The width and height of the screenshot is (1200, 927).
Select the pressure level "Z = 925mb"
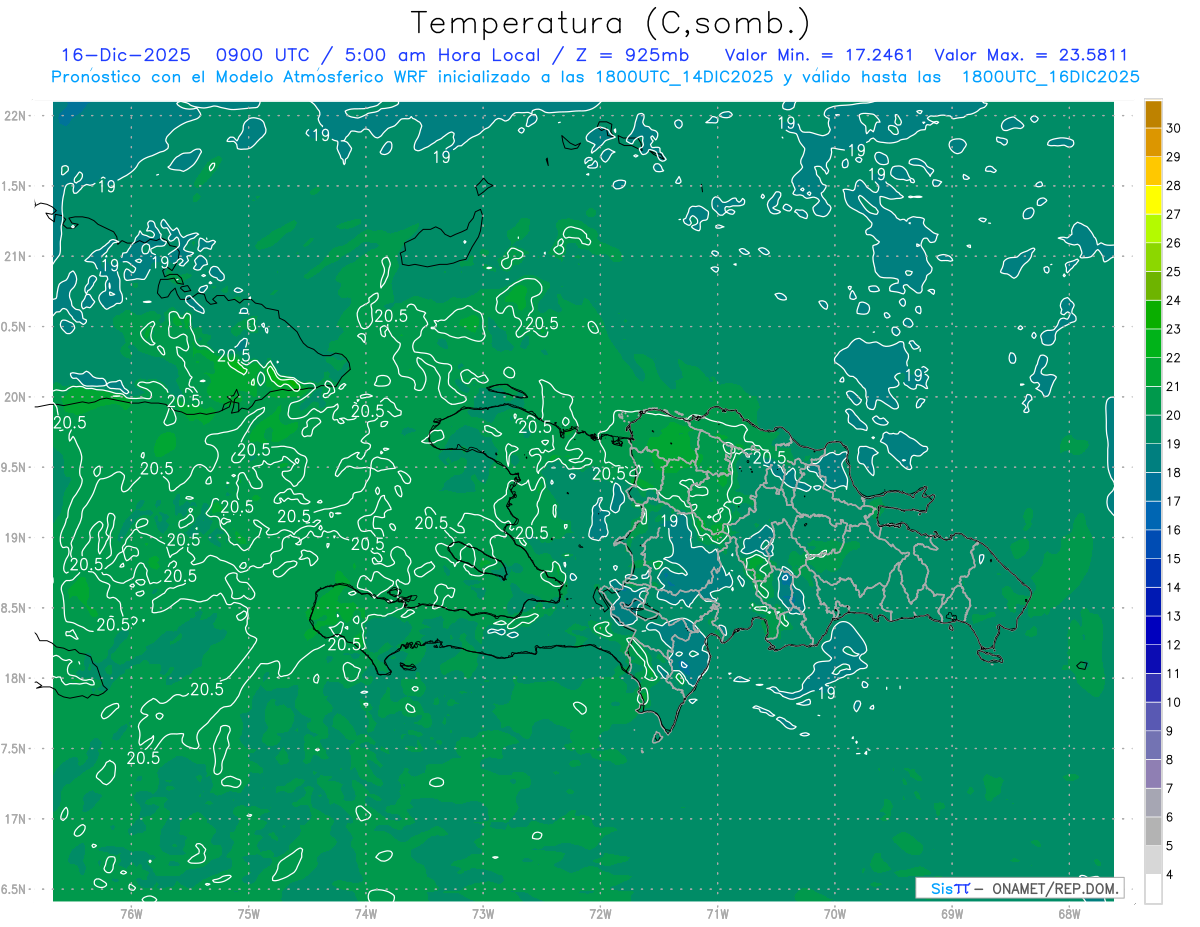point(631,56)
